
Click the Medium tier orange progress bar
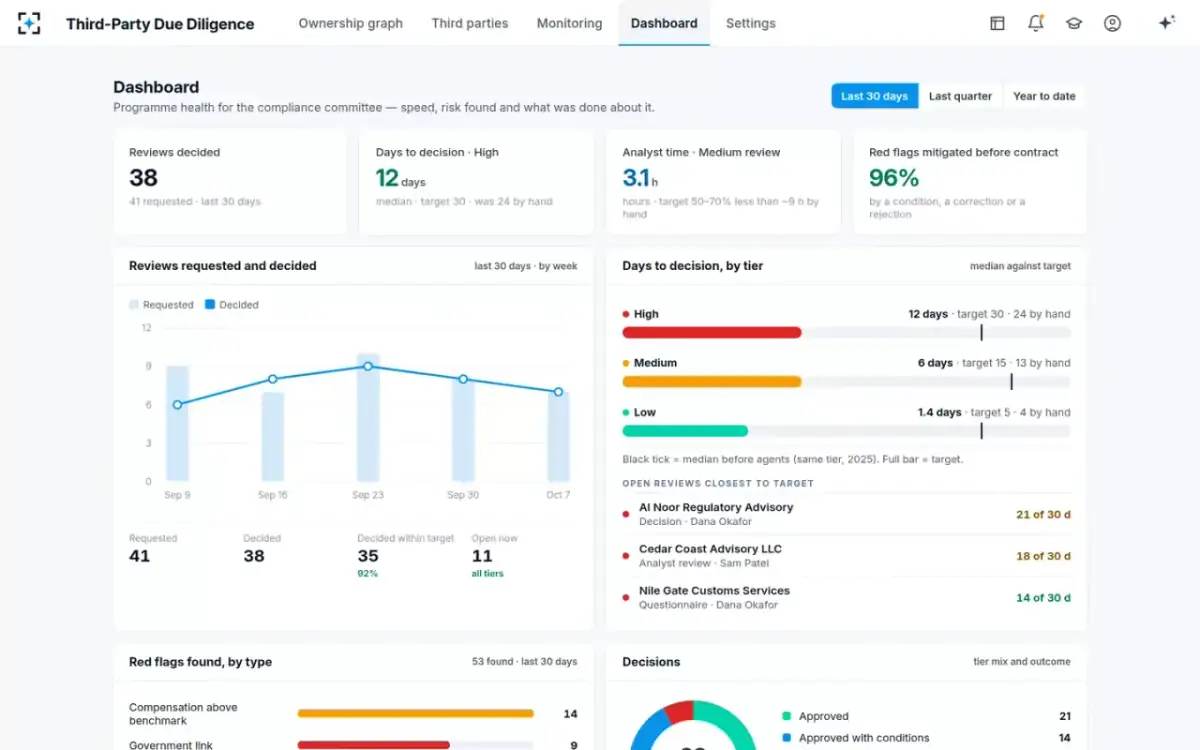click(x=712, y=381)
